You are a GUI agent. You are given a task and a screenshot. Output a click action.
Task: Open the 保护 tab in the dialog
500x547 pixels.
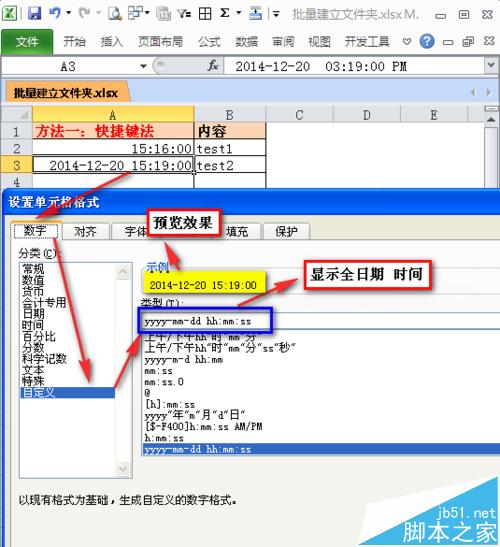(x=286, y=231)
